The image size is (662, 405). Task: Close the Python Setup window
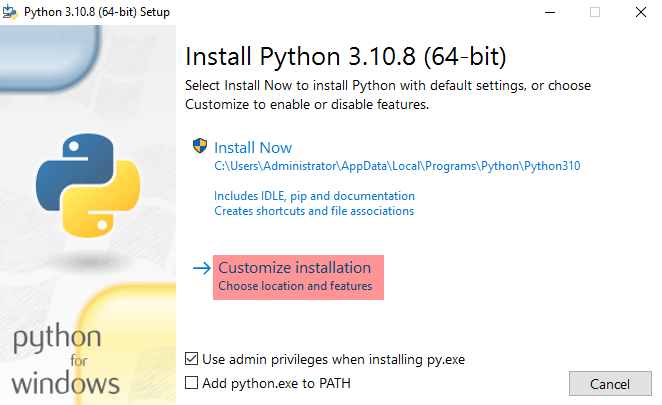pyautogui.click(x=640, y=12)
